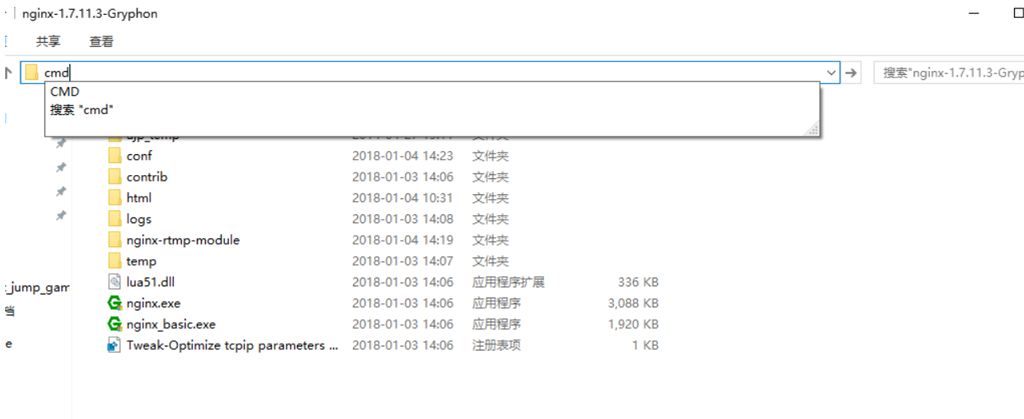
Task: Select Tweak-Optimize tcpip parameters file name
Action: pos(233,345)
